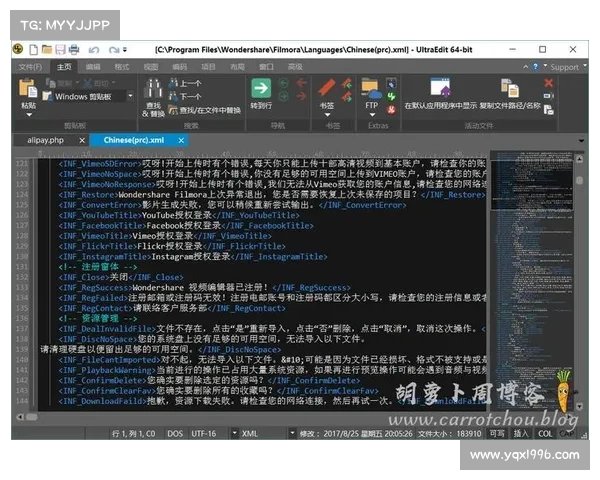Toggle the 可写 writable status
The image size is (600, 480).
click(x=497, y=434)
